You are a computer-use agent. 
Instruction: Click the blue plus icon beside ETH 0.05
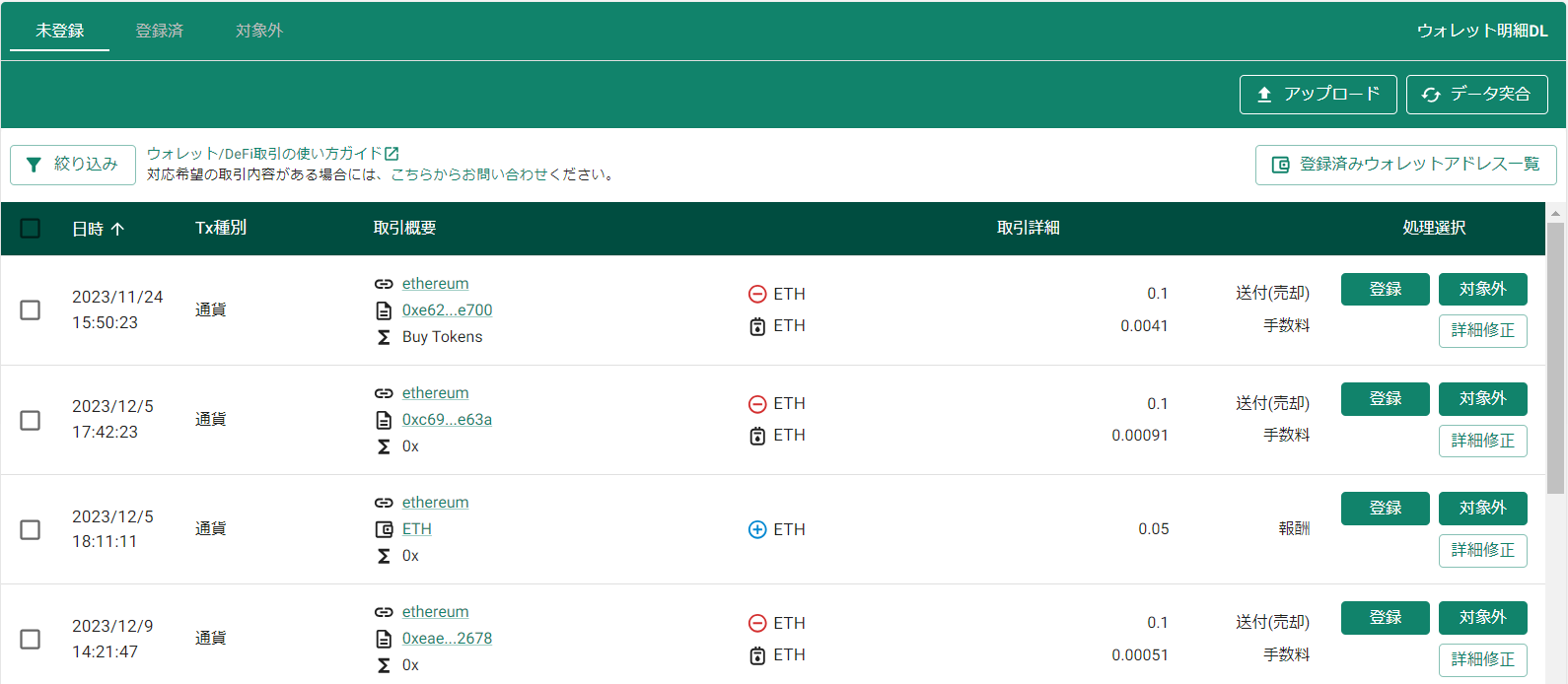coord(757,529)
